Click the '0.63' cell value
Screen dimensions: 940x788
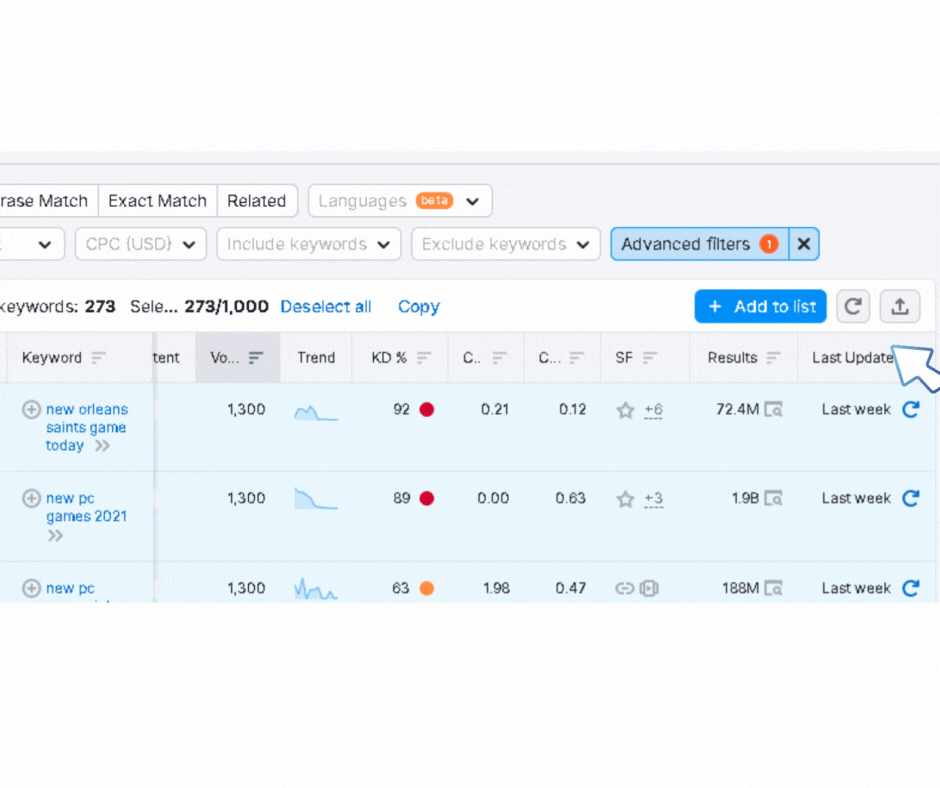pos(570,498)
